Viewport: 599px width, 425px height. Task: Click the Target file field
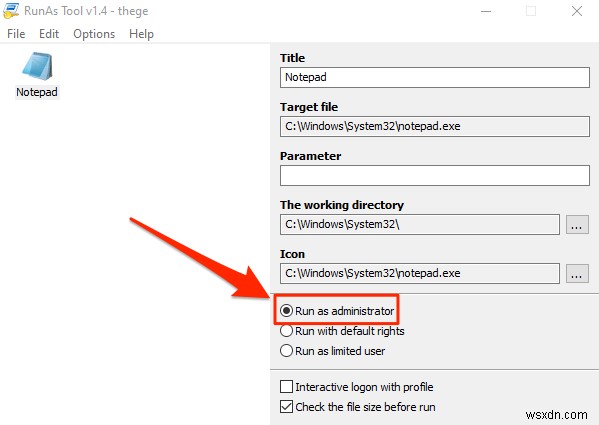435,126
